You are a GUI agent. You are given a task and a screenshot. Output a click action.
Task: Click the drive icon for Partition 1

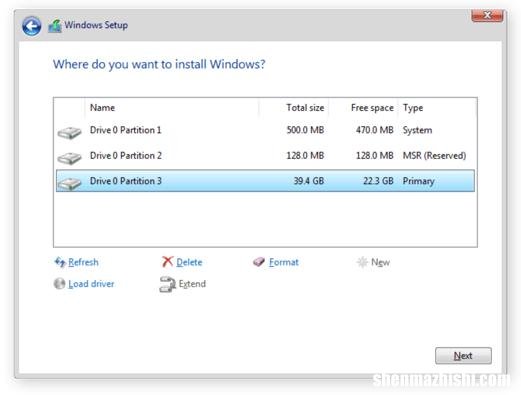[69, 132]
